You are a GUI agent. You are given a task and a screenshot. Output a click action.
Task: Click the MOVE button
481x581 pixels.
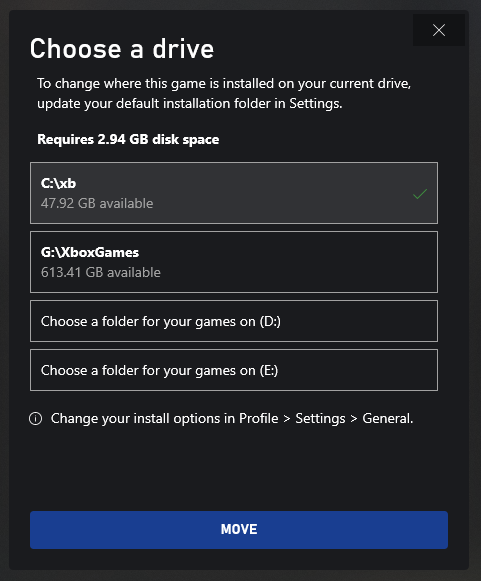(239, 530)
